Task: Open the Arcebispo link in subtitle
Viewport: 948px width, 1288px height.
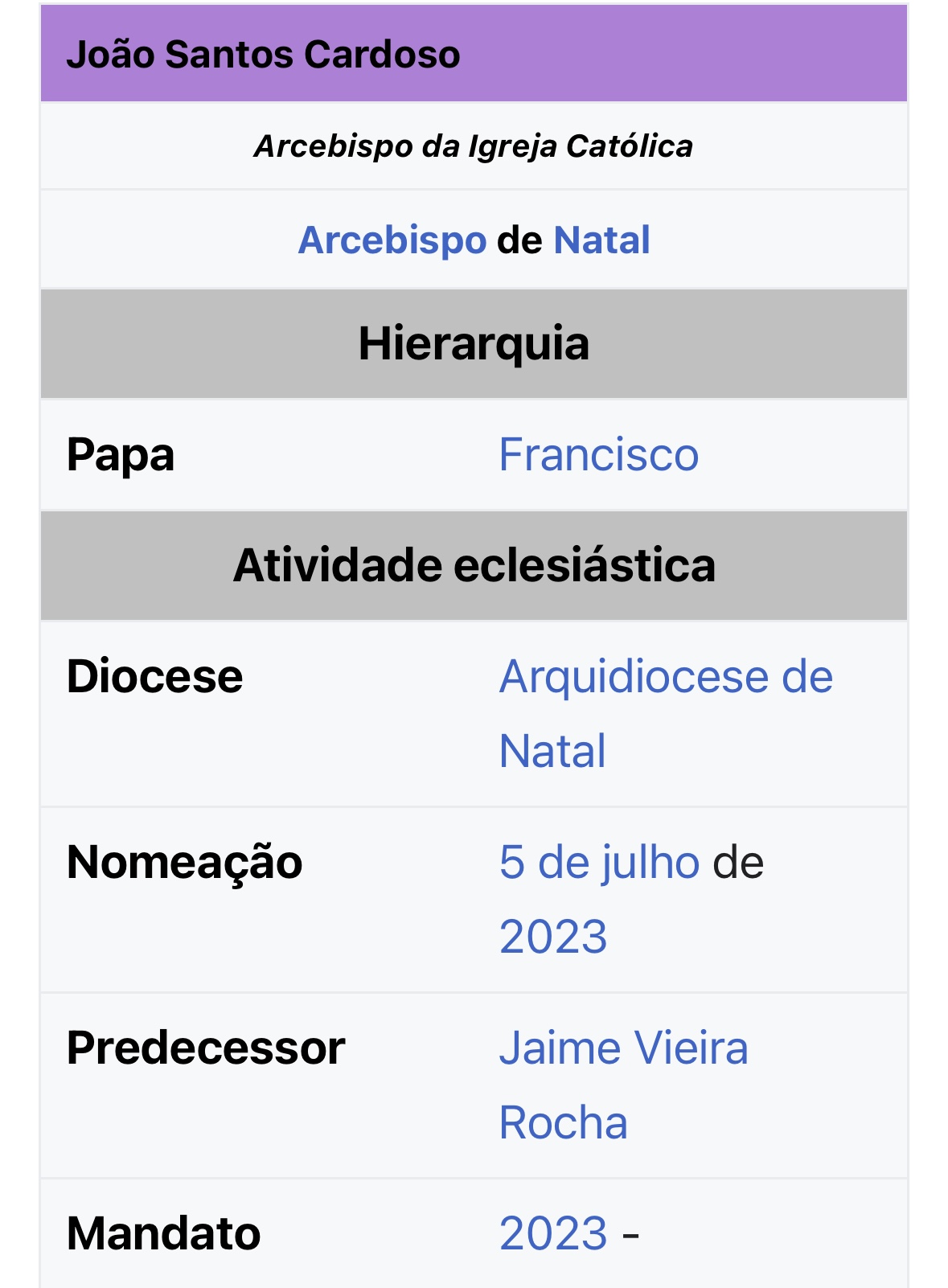Action: pyautogui.click(x=392, y=240)
